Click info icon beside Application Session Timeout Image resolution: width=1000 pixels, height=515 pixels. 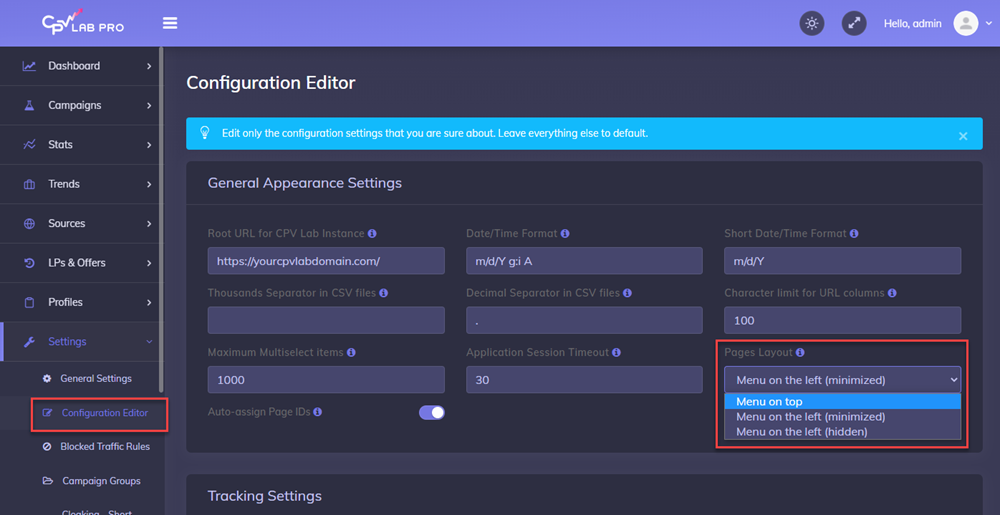(617, 352)
